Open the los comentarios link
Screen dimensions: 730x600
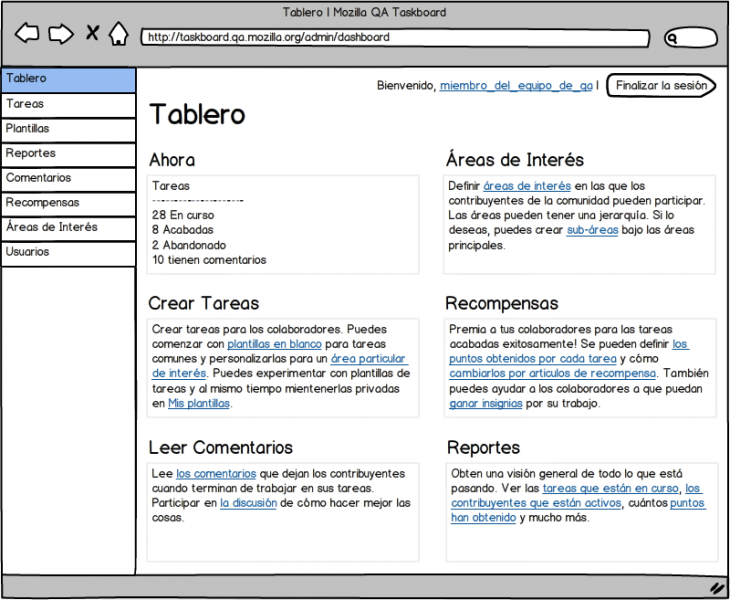point(216,473)
